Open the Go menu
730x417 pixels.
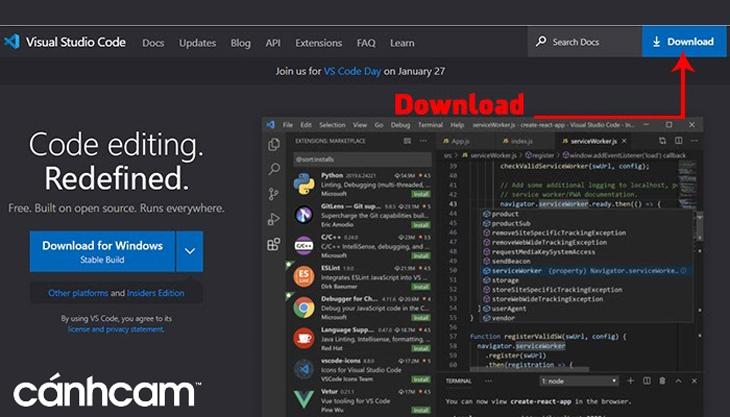(379, 125)
